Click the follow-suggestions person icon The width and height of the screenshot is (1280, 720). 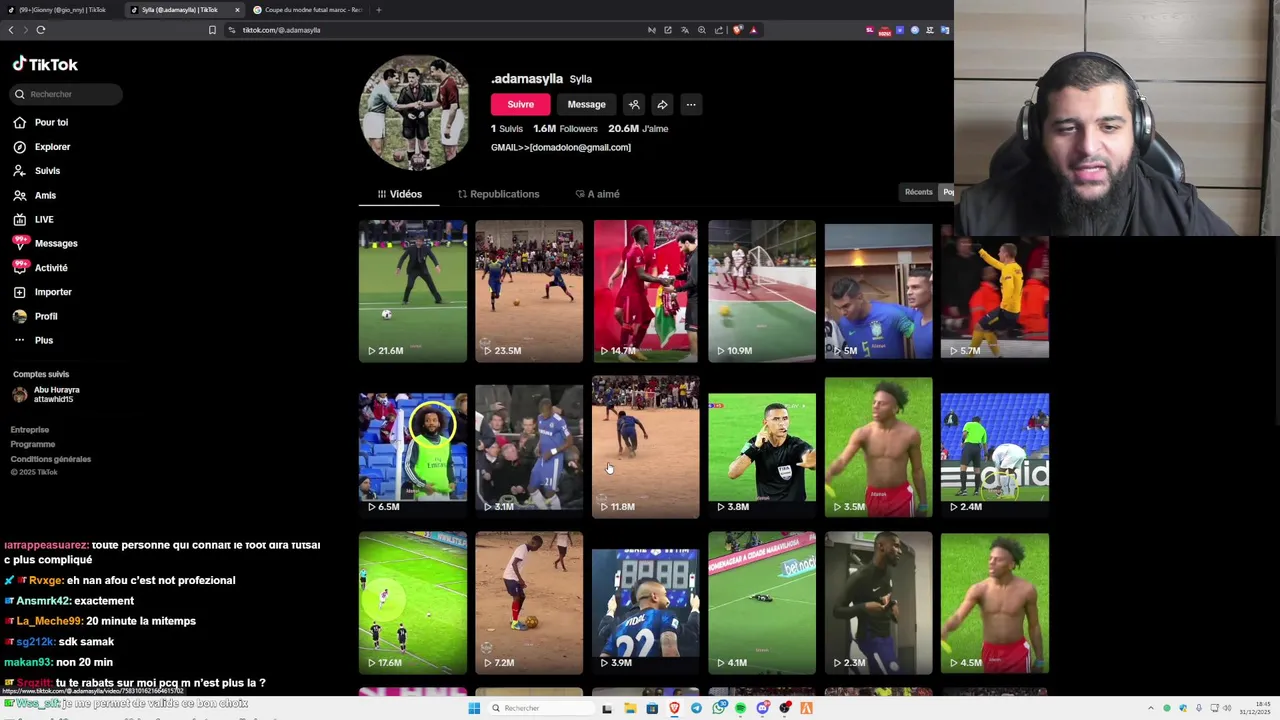[x=634, y=104]
